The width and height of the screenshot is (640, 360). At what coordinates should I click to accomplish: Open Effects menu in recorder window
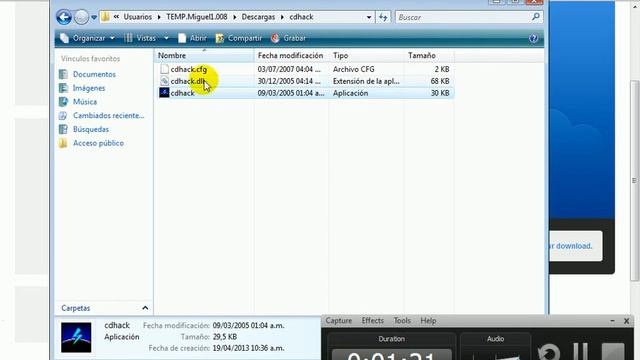click(x=373, y=321)
